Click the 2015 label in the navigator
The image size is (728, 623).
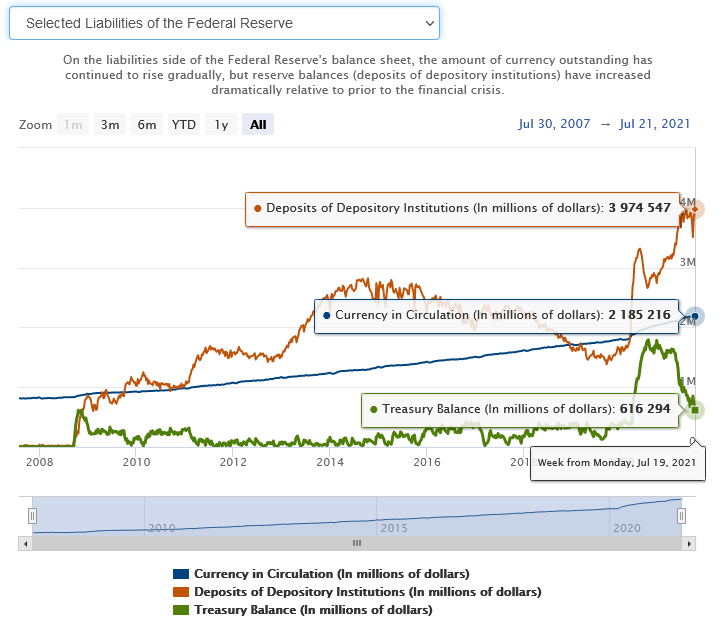[x=394, y=528]
